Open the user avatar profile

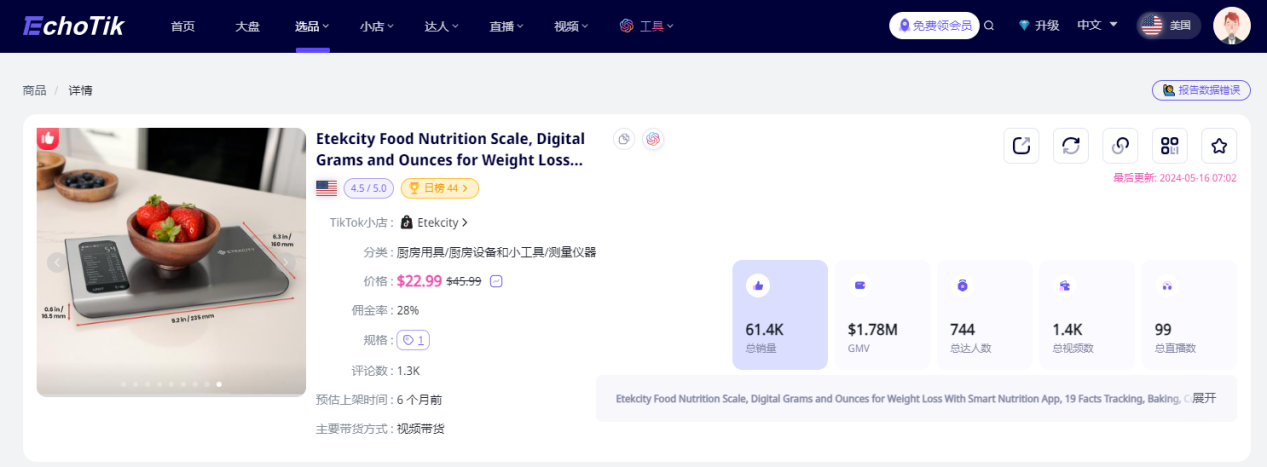(x=1231, y=26)
